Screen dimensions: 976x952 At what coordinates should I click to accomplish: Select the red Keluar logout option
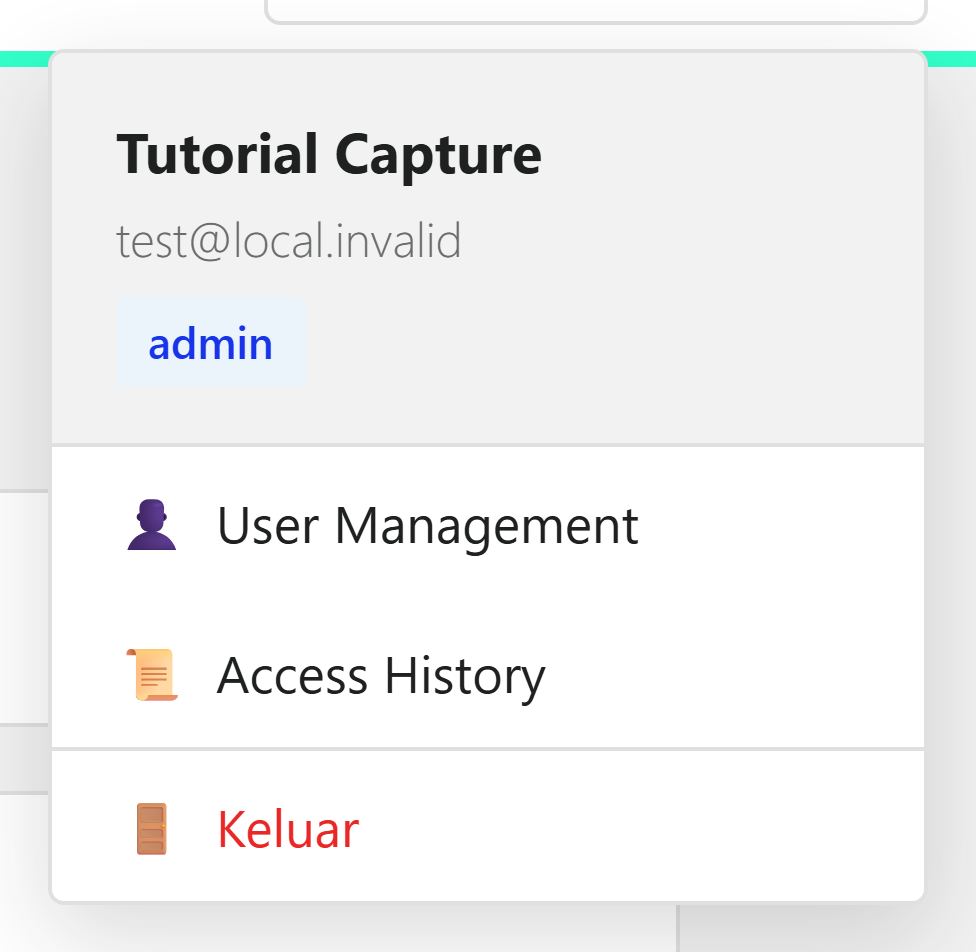tap(488, 829)
